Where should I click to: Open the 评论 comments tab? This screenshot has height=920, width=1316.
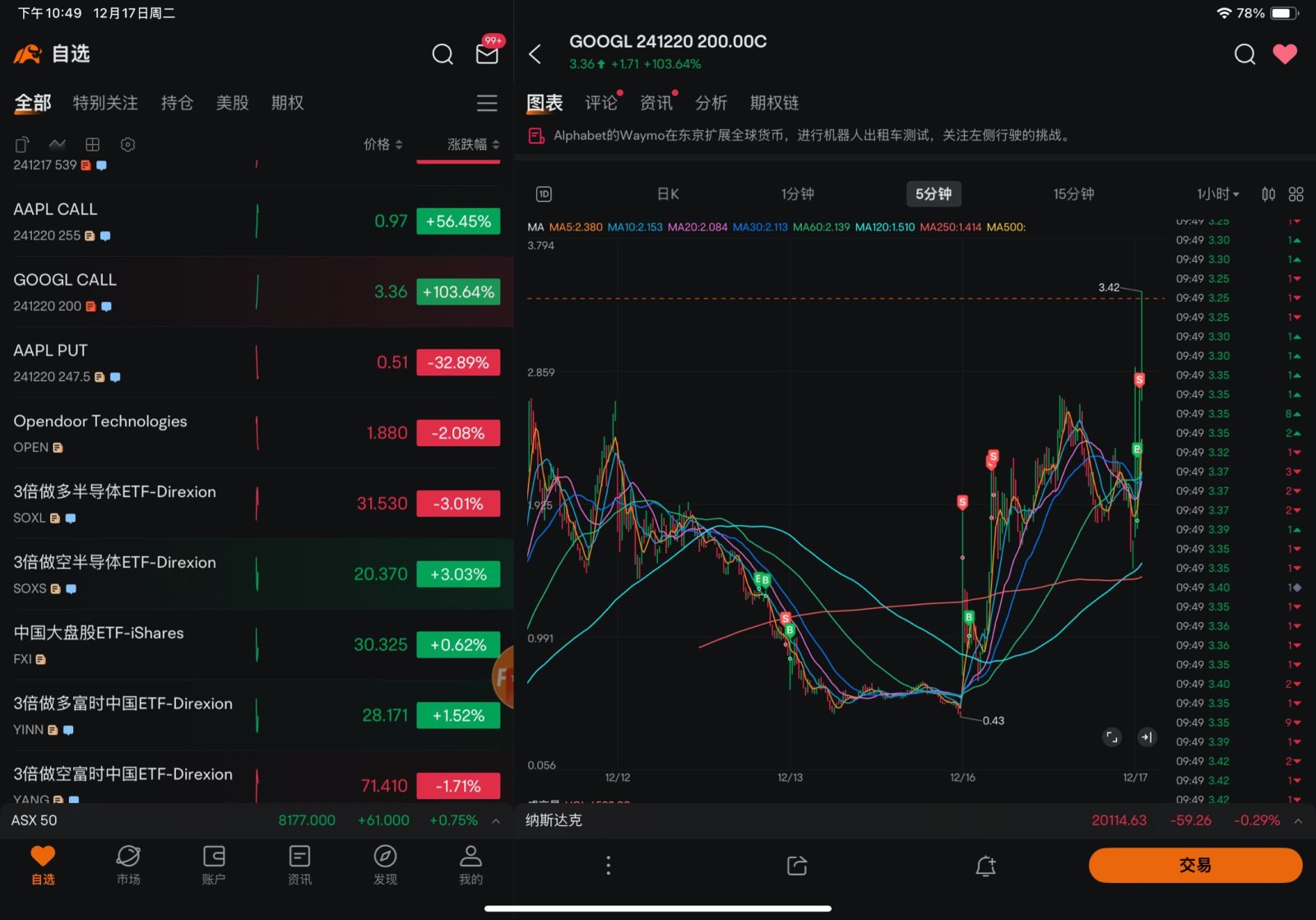pyautogui.click(x=601, y=103)
